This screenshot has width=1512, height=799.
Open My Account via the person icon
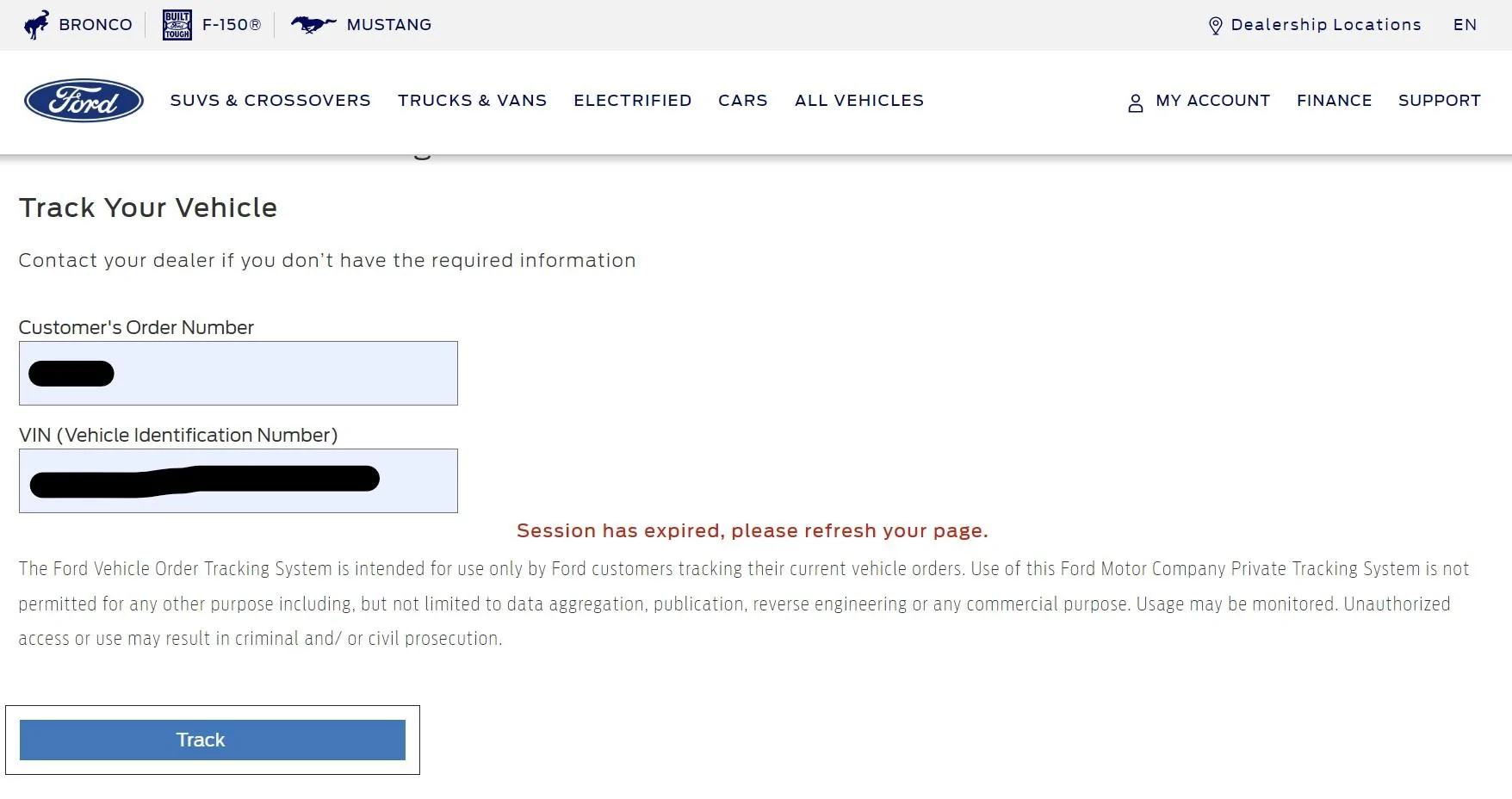(x=1135, y=101)
